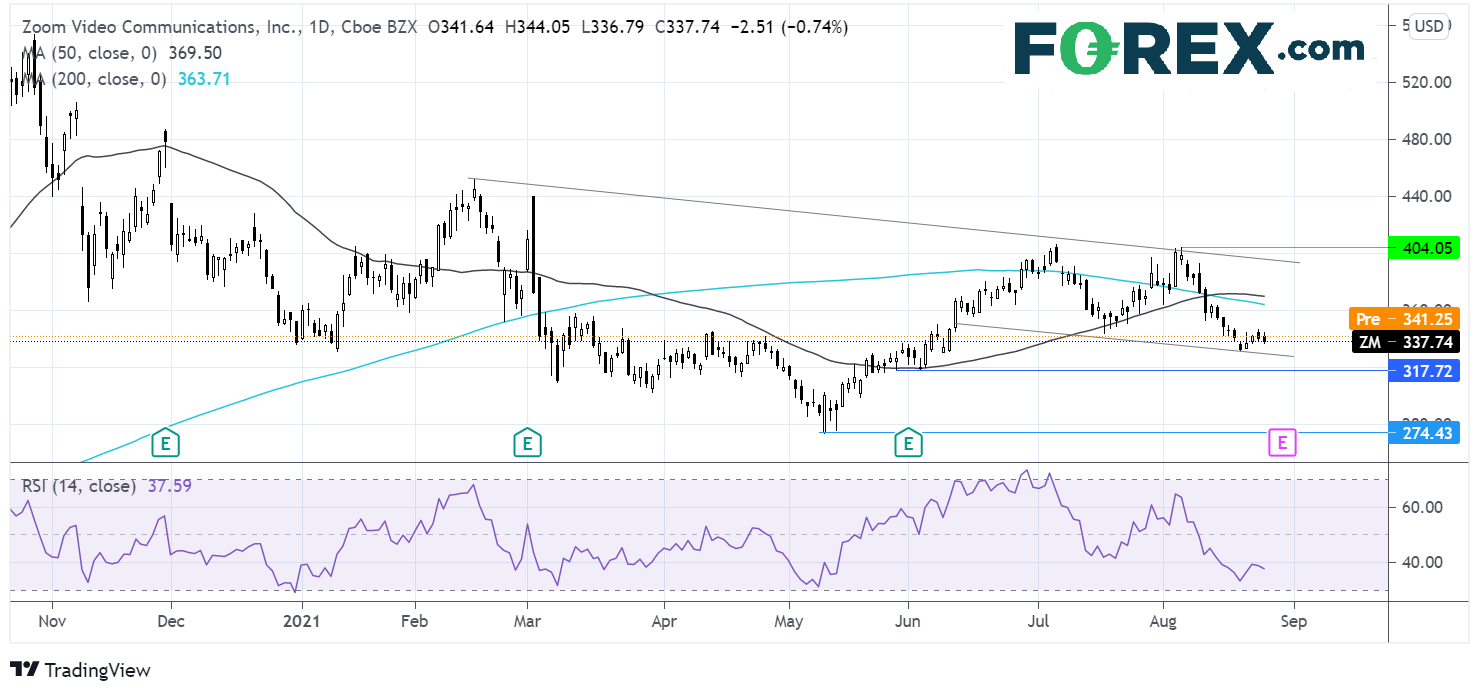Select the RSI (14, close) indicator legend
The image size is (1484, 696).
(80, 486)
